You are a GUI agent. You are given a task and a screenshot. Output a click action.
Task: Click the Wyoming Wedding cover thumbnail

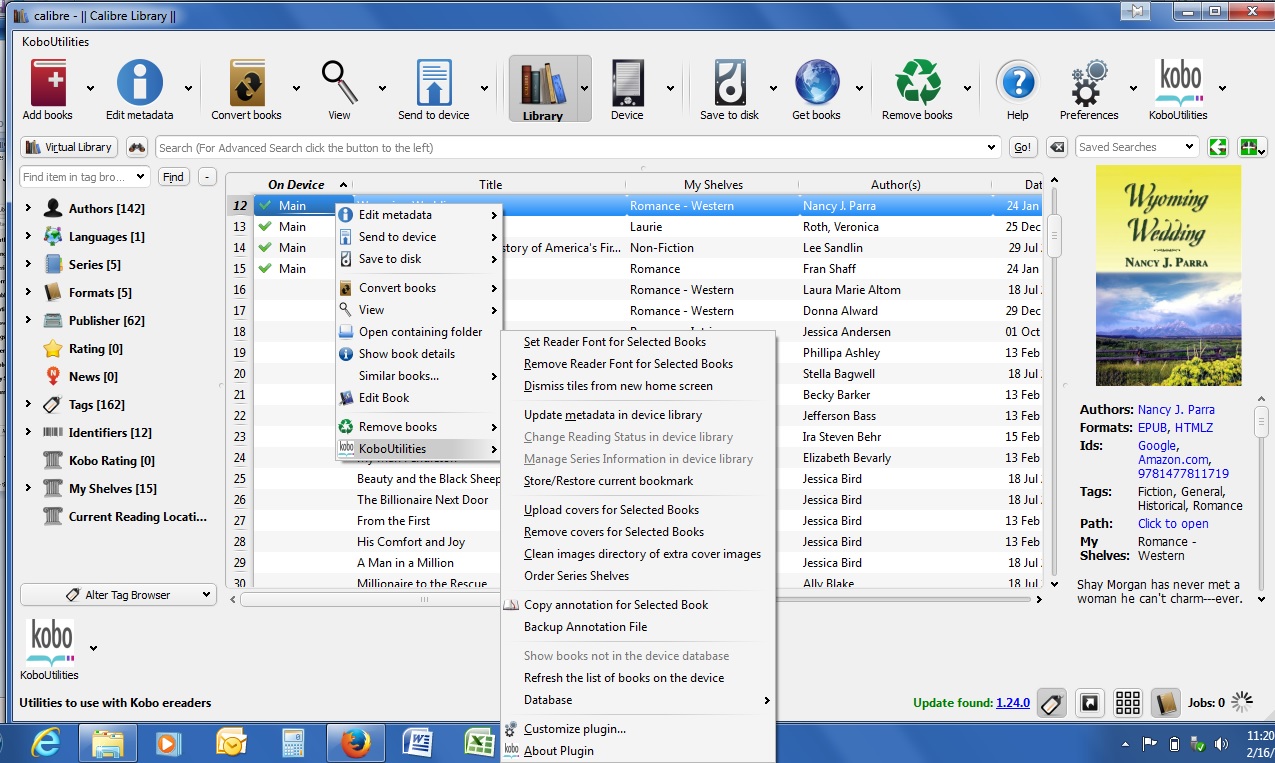1168,276
